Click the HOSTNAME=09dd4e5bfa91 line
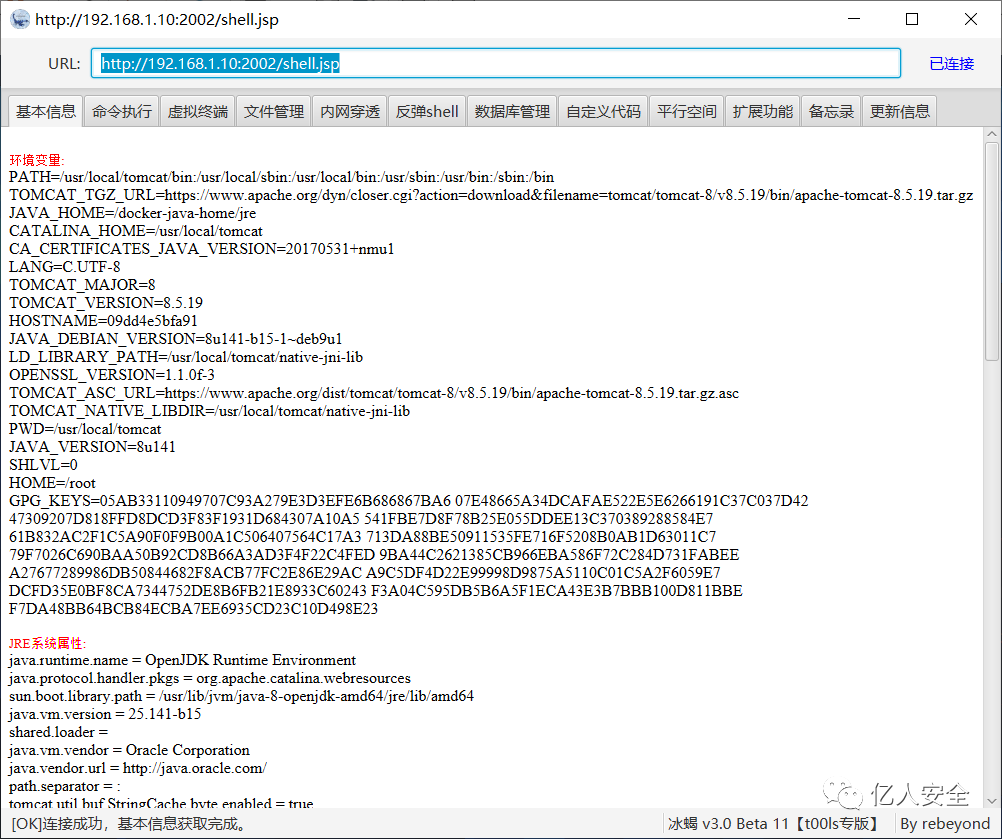1002x839 pixels. pos(103,320)
